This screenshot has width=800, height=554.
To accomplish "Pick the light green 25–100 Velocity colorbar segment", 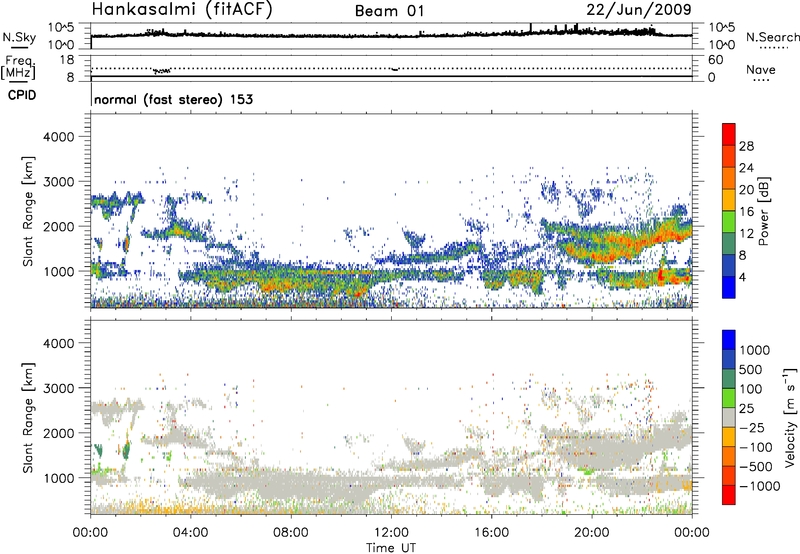I will click(x=729, y=398).
